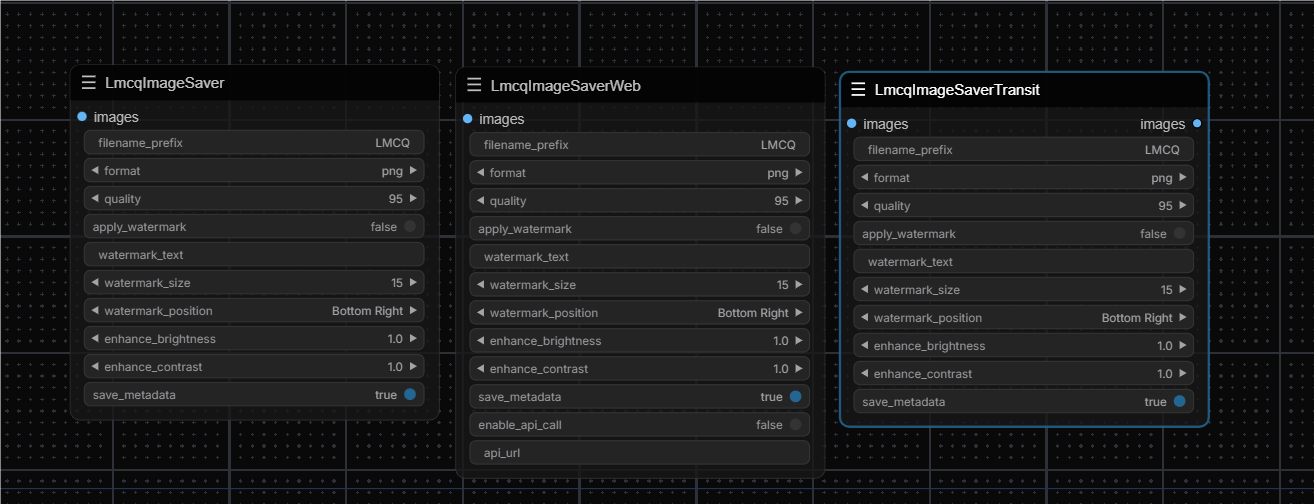Select the LmcqImageSaverTransit node title

(x=957, y=90)
